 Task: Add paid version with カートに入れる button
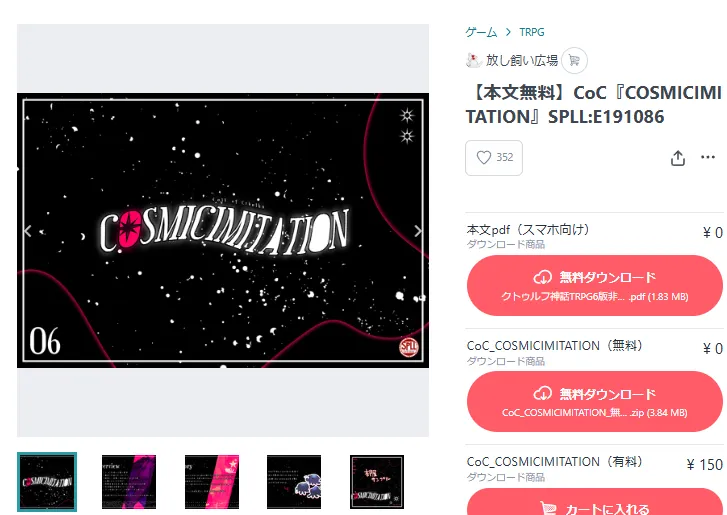594,502
